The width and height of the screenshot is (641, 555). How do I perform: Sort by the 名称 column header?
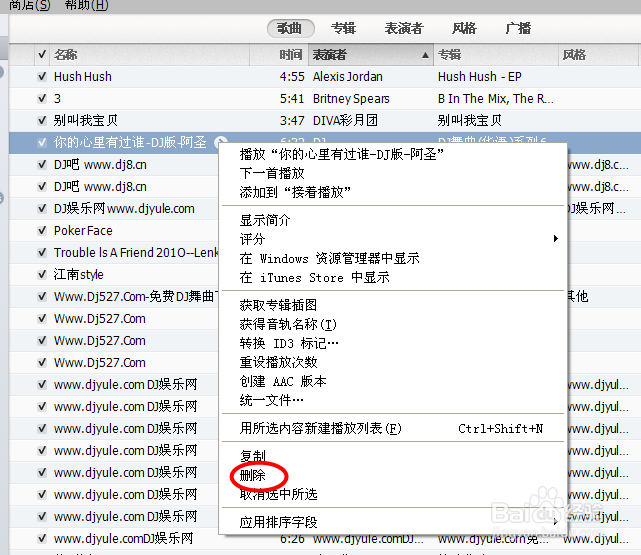tap(150, 54)
